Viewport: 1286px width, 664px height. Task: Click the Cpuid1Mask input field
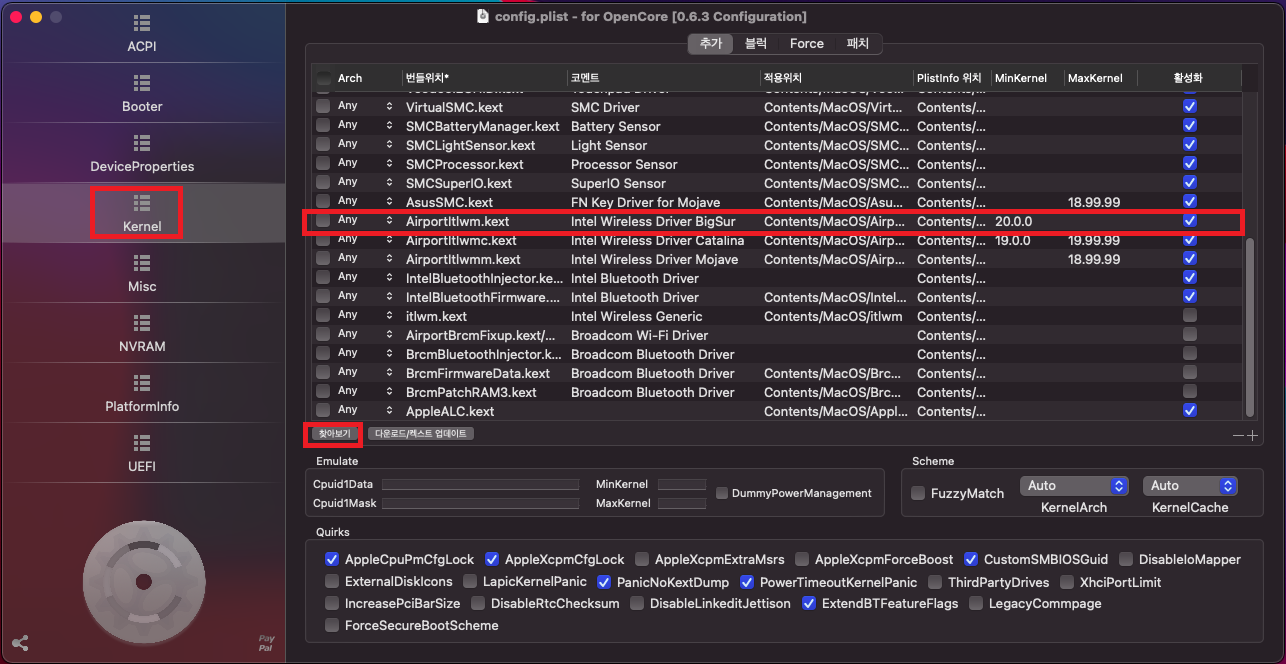coord(480,503)
